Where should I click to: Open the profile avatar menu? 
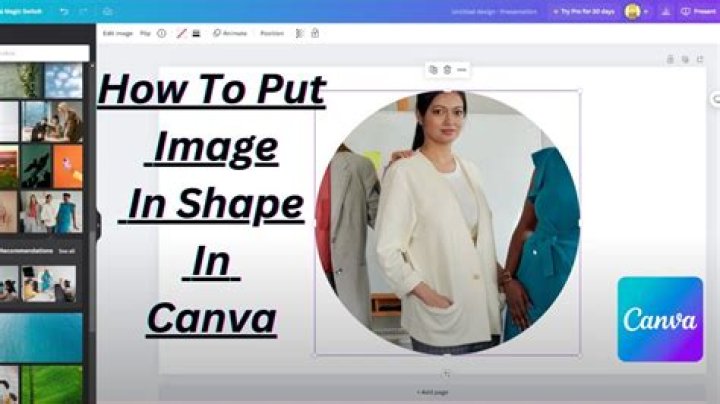632,11
